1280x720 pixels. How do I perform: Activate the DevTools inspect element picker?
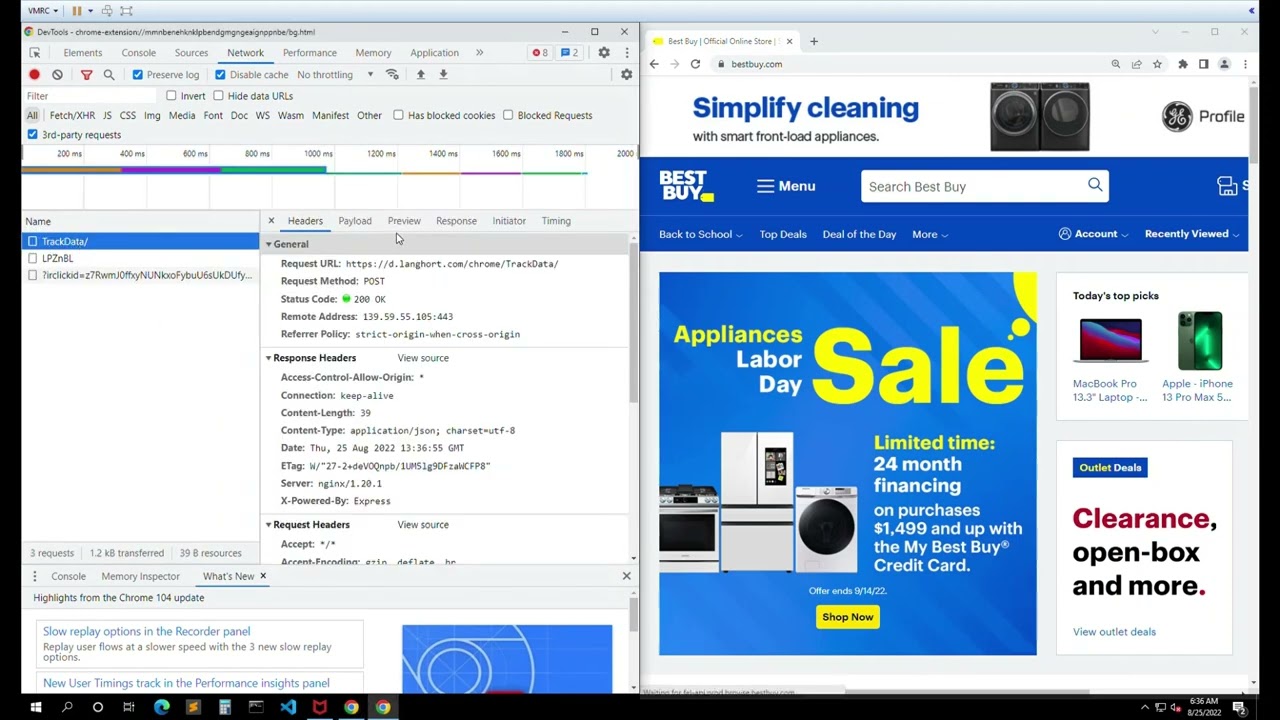click(35, 53)
